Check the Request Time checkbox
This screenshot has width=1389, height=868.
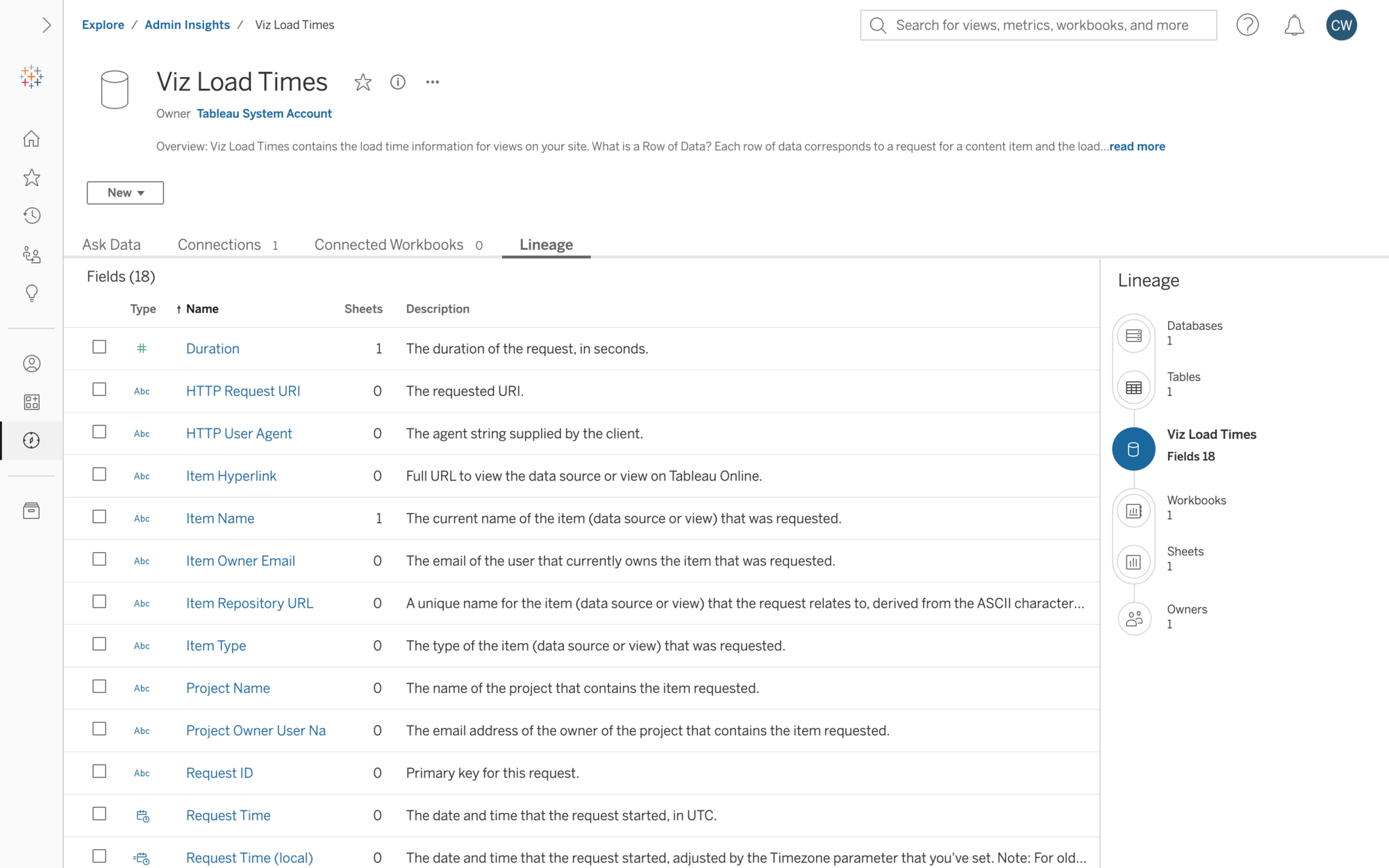click(99, 813)
